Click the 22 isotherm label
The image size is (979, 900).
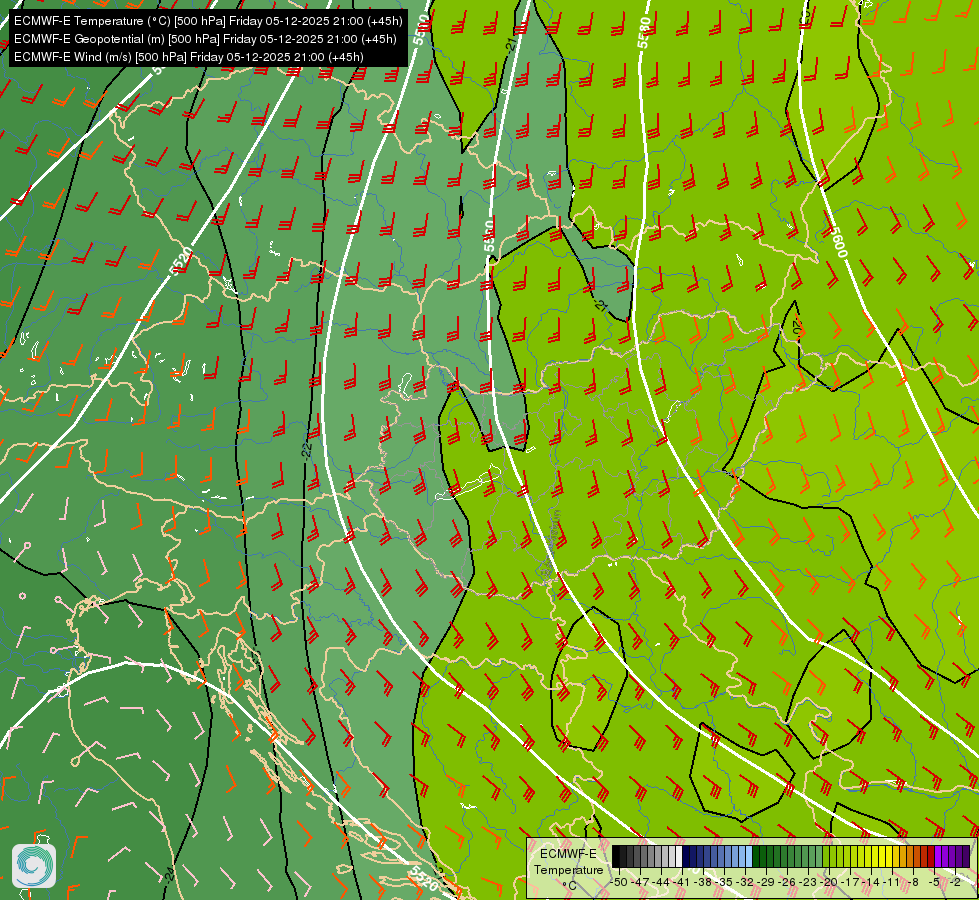pos(307,450)
